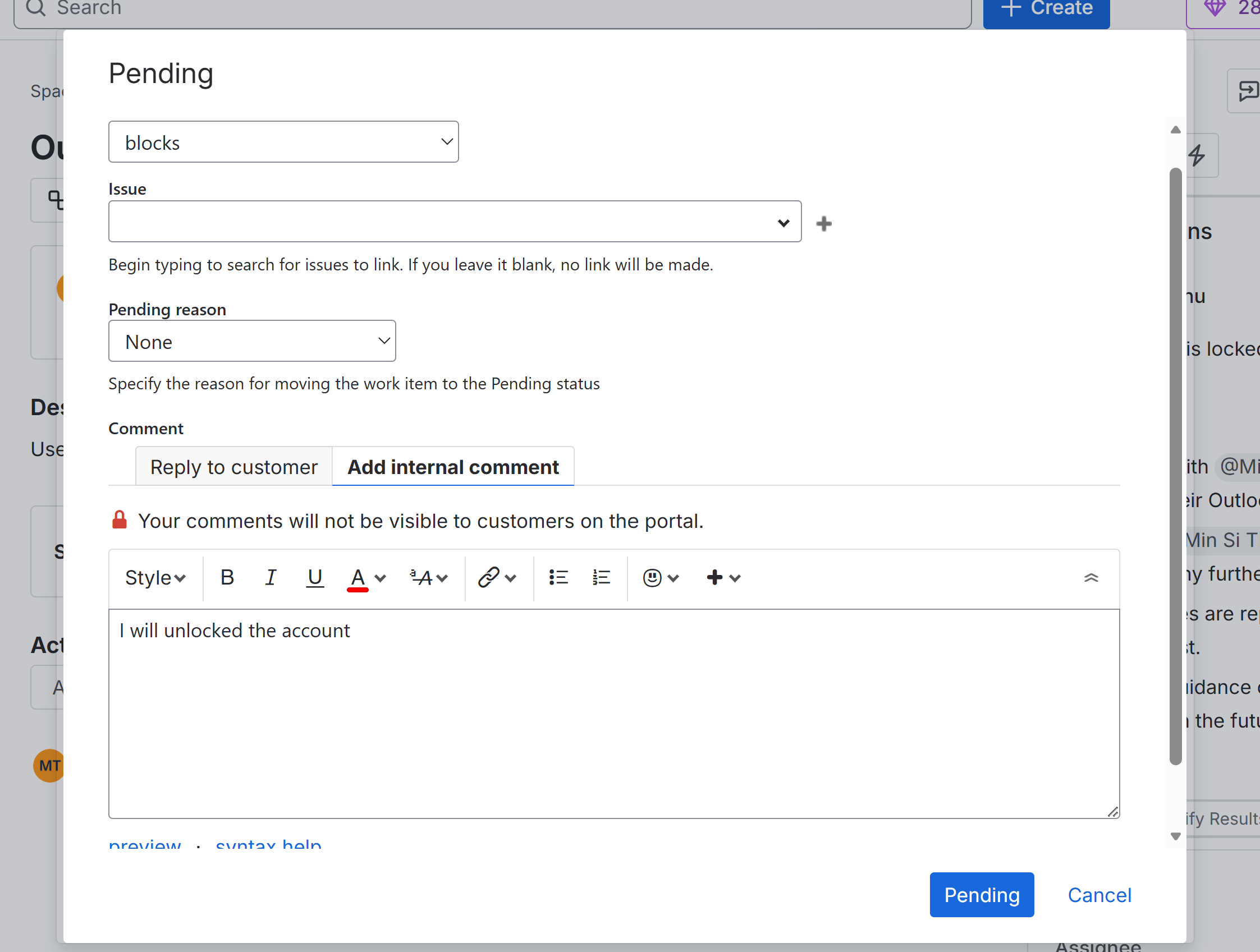Viewport: 1260px width, 952px height.
Task: Expand the Pending reason dropdown
Action: tap(252, 341)
